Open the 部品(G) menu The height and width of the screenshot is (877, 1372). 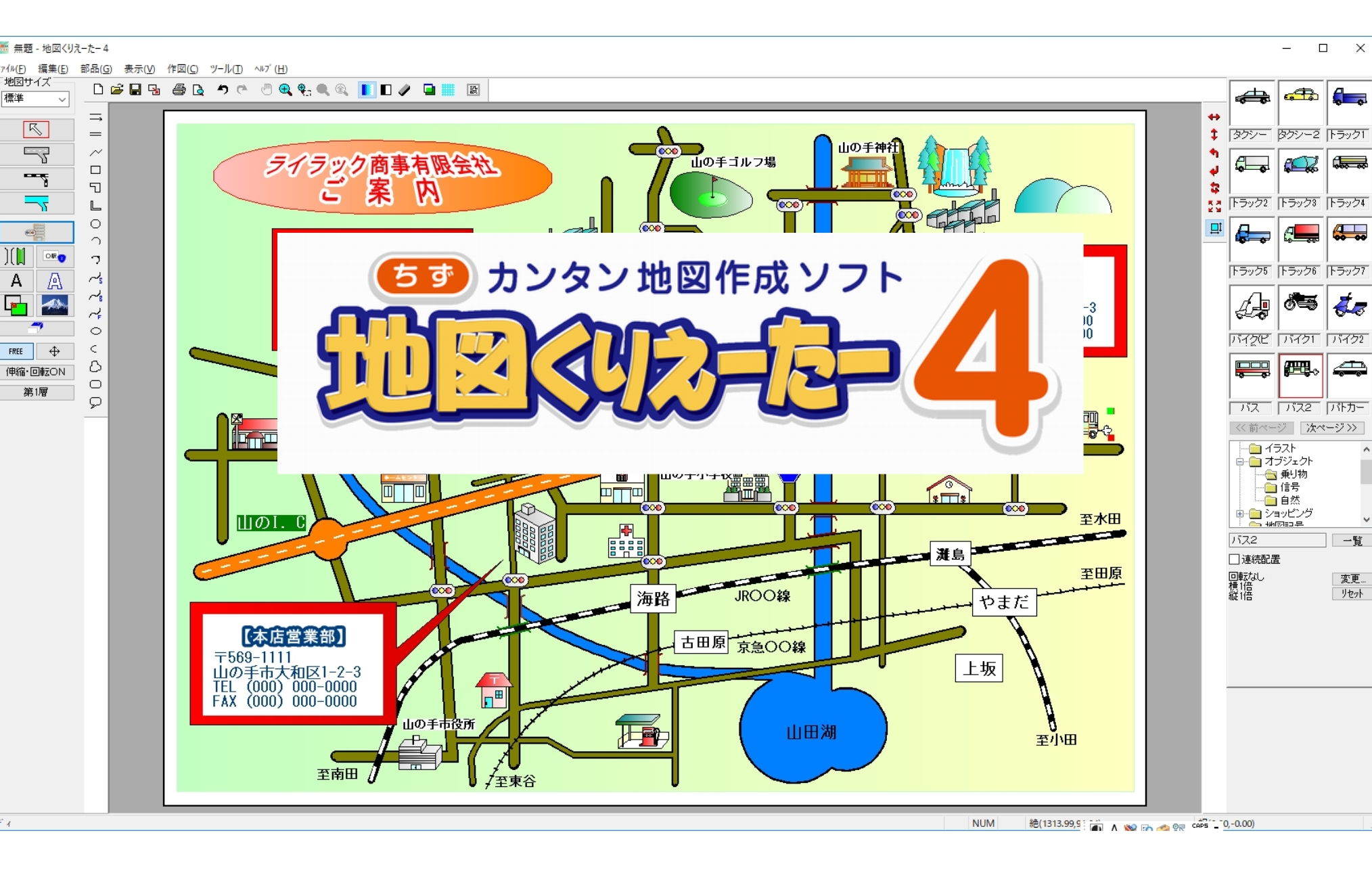(96, 69)
